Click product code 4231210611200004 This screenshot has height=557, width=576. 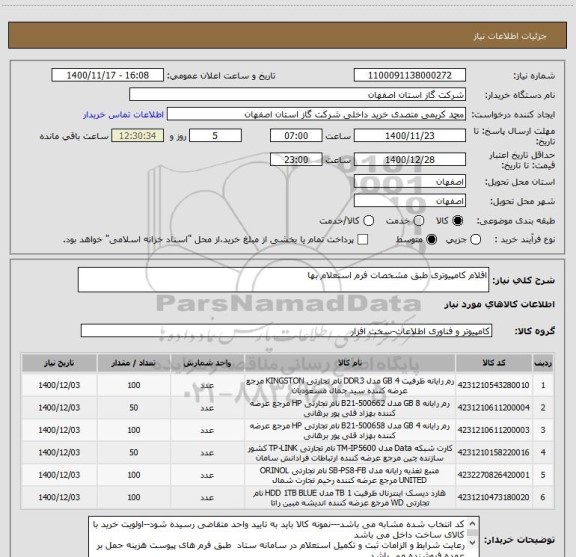coord(493,407)
